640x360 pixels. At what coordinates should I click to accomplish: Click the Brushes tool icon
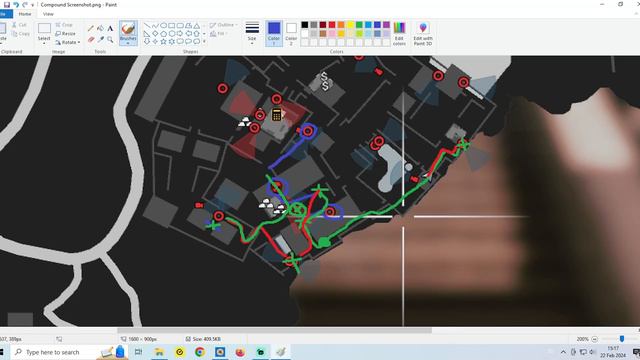pos(128,29)
